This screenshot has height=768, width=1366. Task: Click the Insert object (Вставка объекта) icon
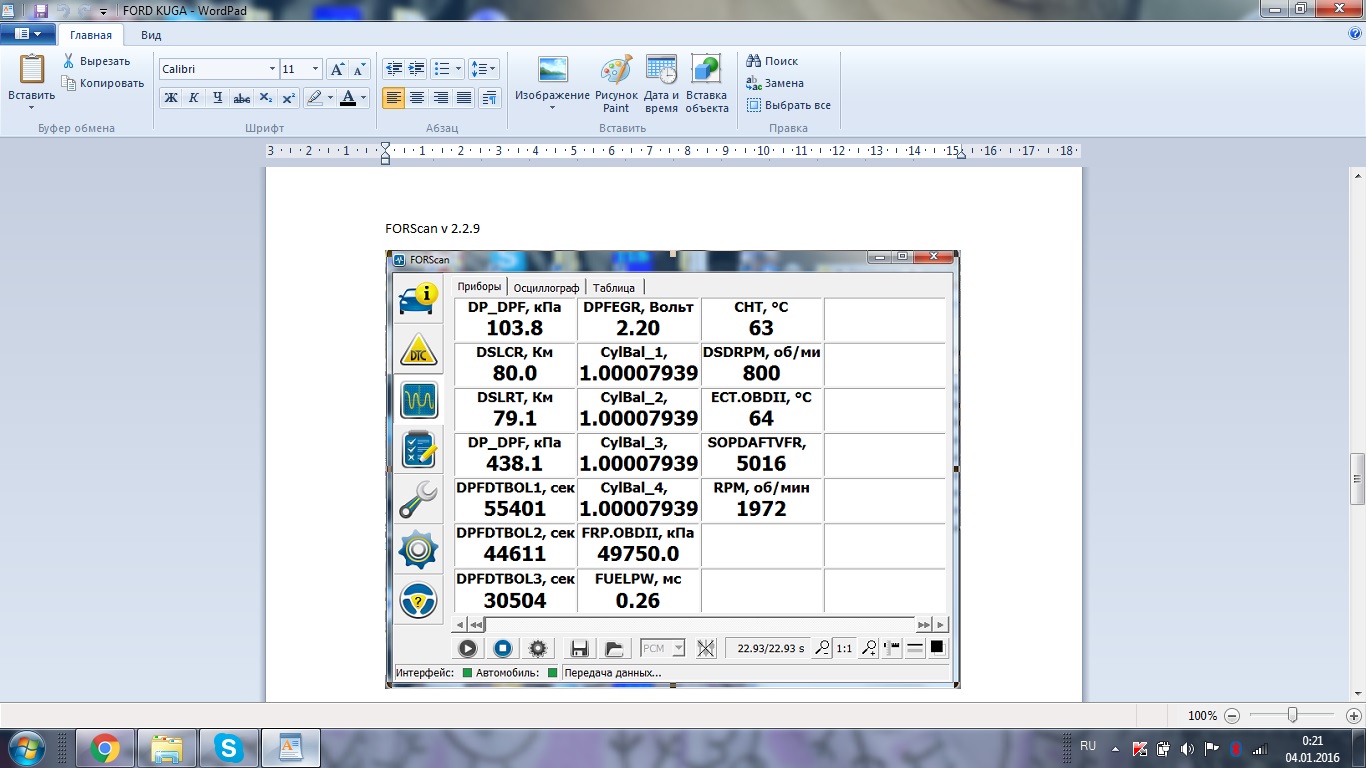tap(707, 84)
